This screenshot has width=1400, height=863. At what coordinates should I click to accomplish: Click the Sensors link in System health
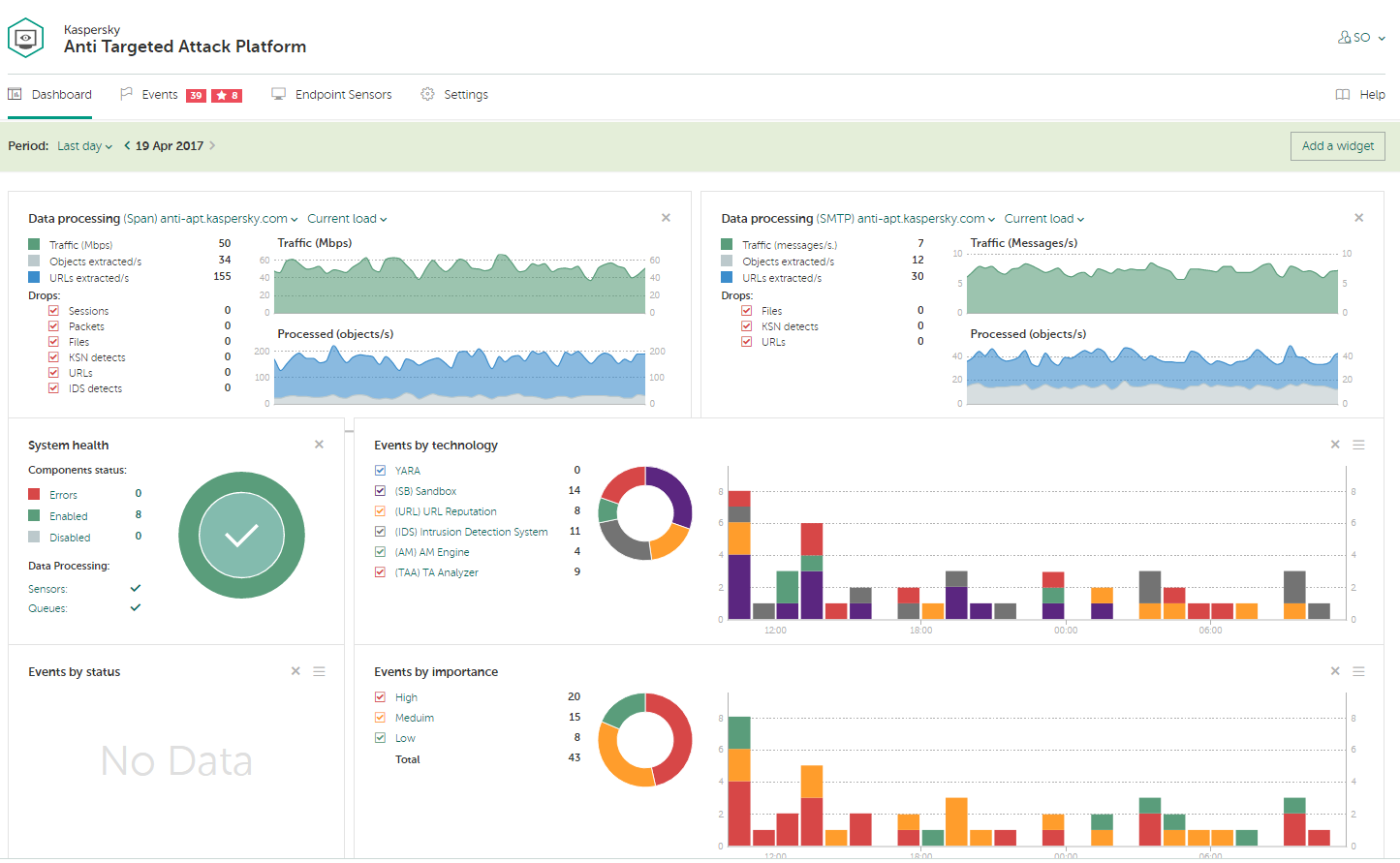click(x=47, y=589)
